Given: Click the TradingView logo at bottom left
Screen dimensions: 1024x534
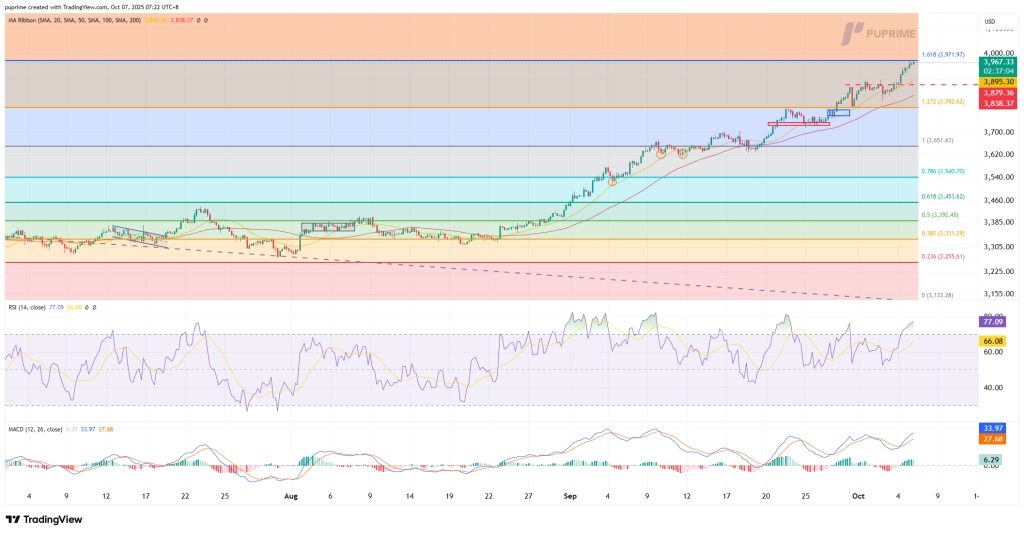Looking at the screenshot, I should (43, 519).
